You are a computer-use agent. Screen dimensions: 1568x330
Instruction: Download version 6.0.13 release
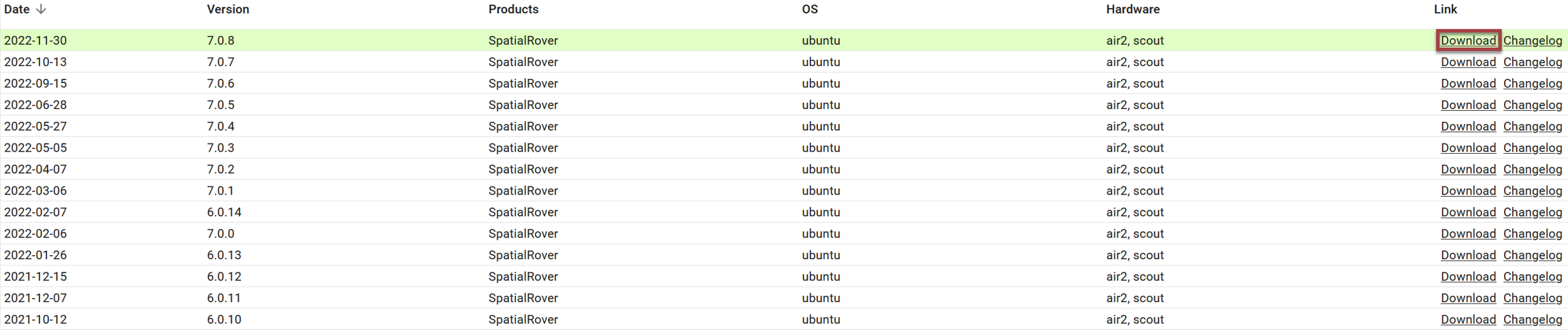1468,255
